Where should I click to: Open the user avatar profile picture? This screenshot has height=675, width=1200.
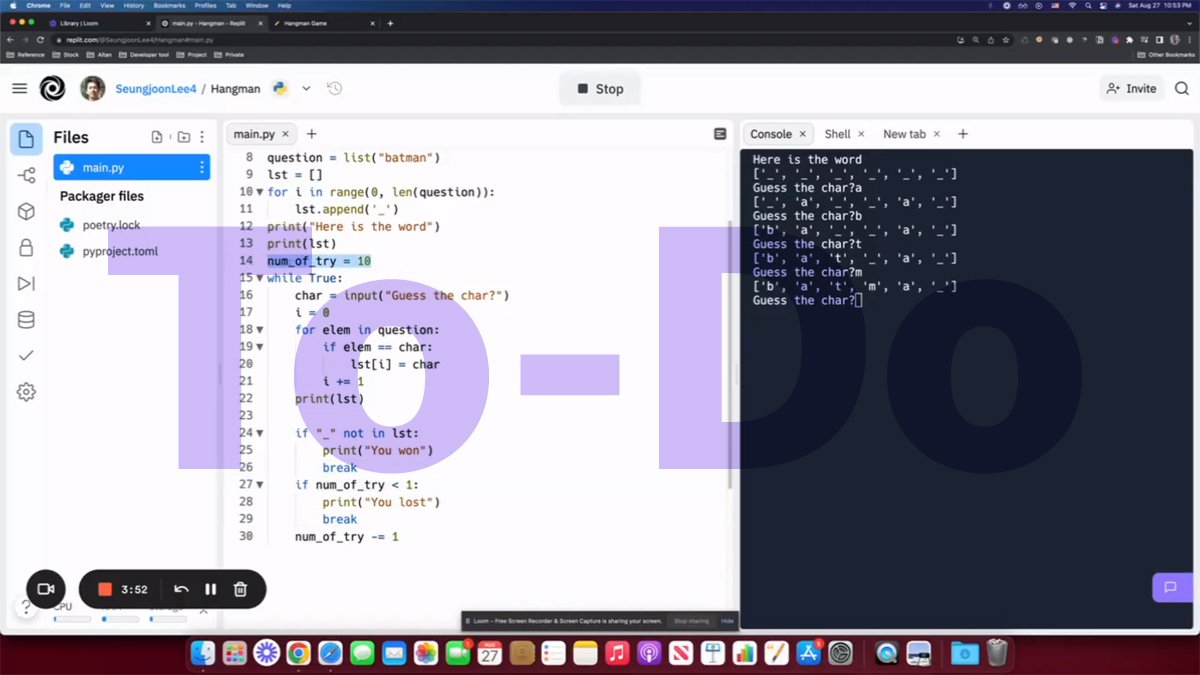click(93, 88)
